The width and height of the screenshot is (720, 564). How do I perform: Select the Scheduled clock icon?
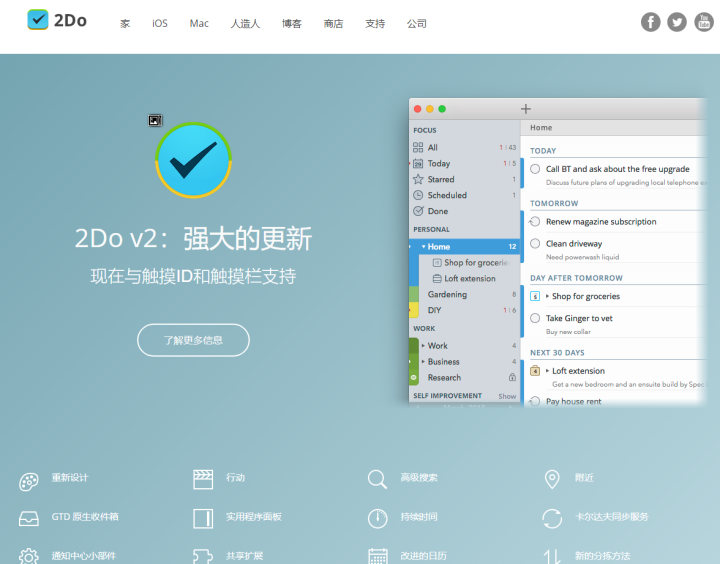[418, 195]
